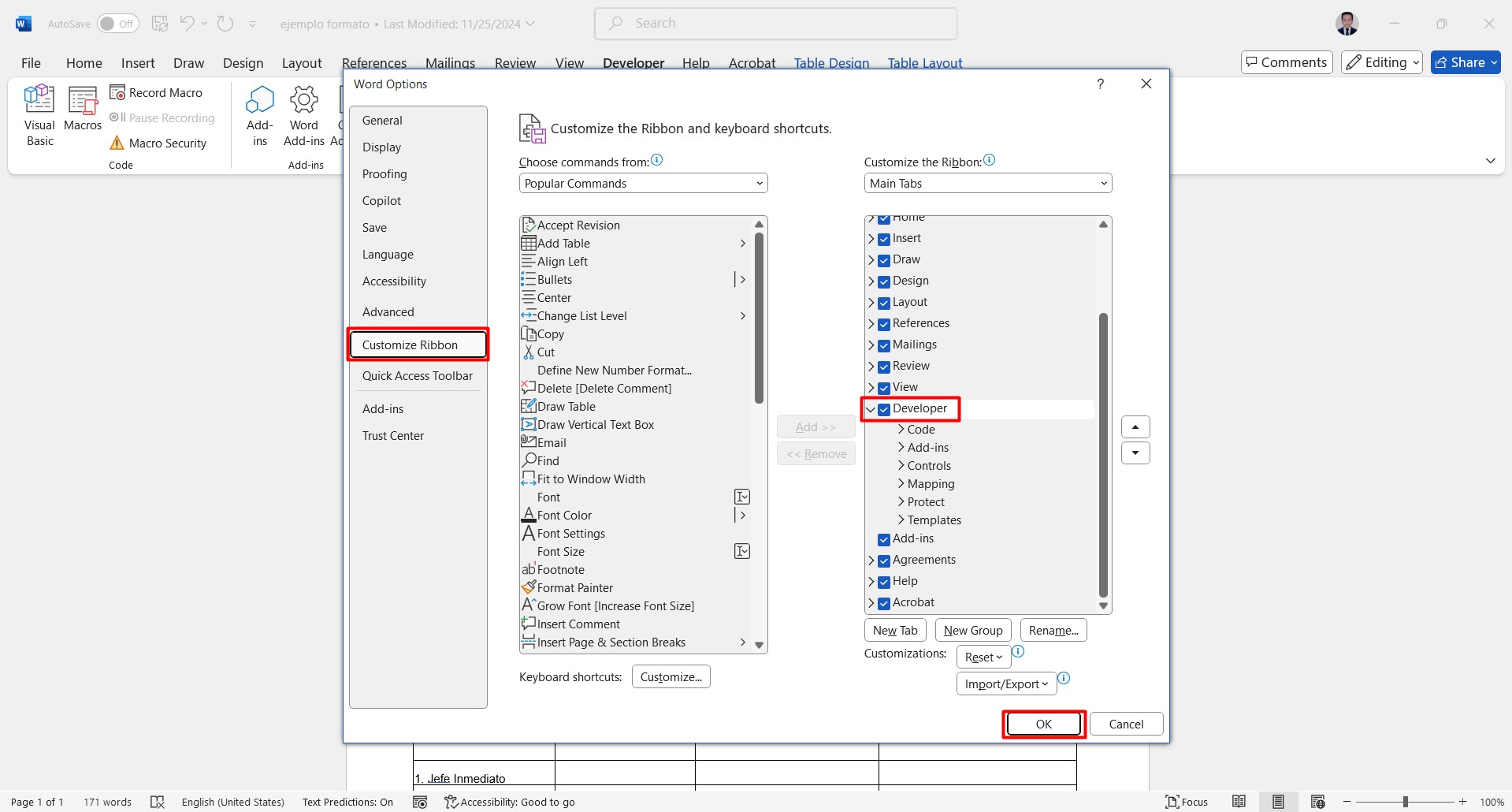Click Record Macro icon

pyautogui.click(x=117, y=92)
